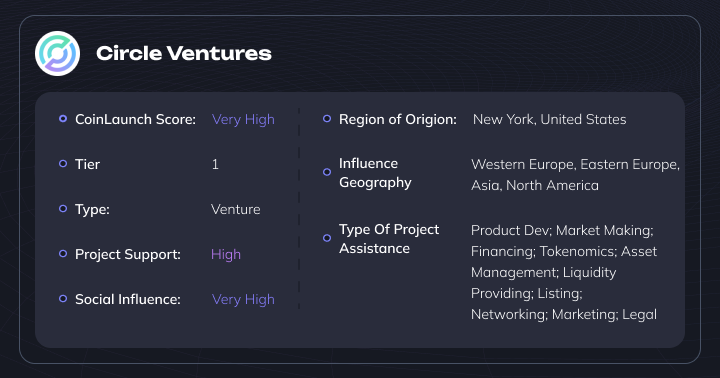Click the bullet icon beside Influence Geography
The height and width of the screenshot is (378, 720).
click(x=327, y=172)
